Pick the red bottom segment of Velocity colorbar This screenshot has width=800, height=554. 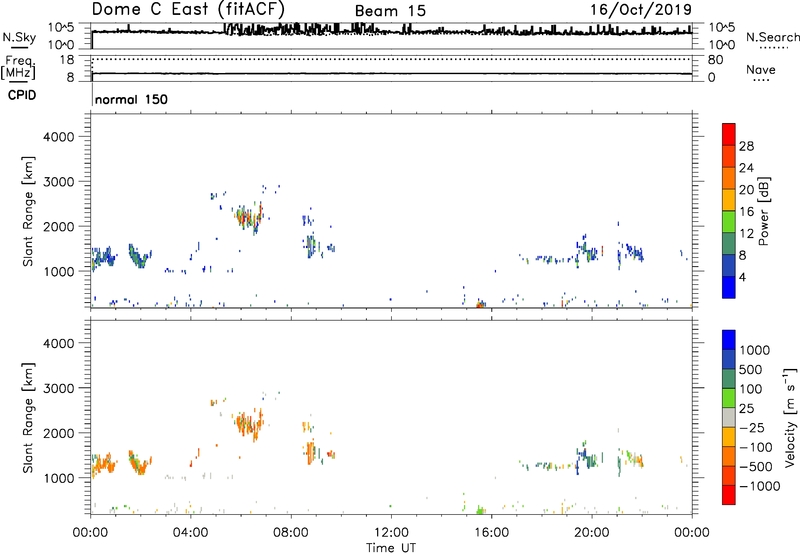point(729,495)
